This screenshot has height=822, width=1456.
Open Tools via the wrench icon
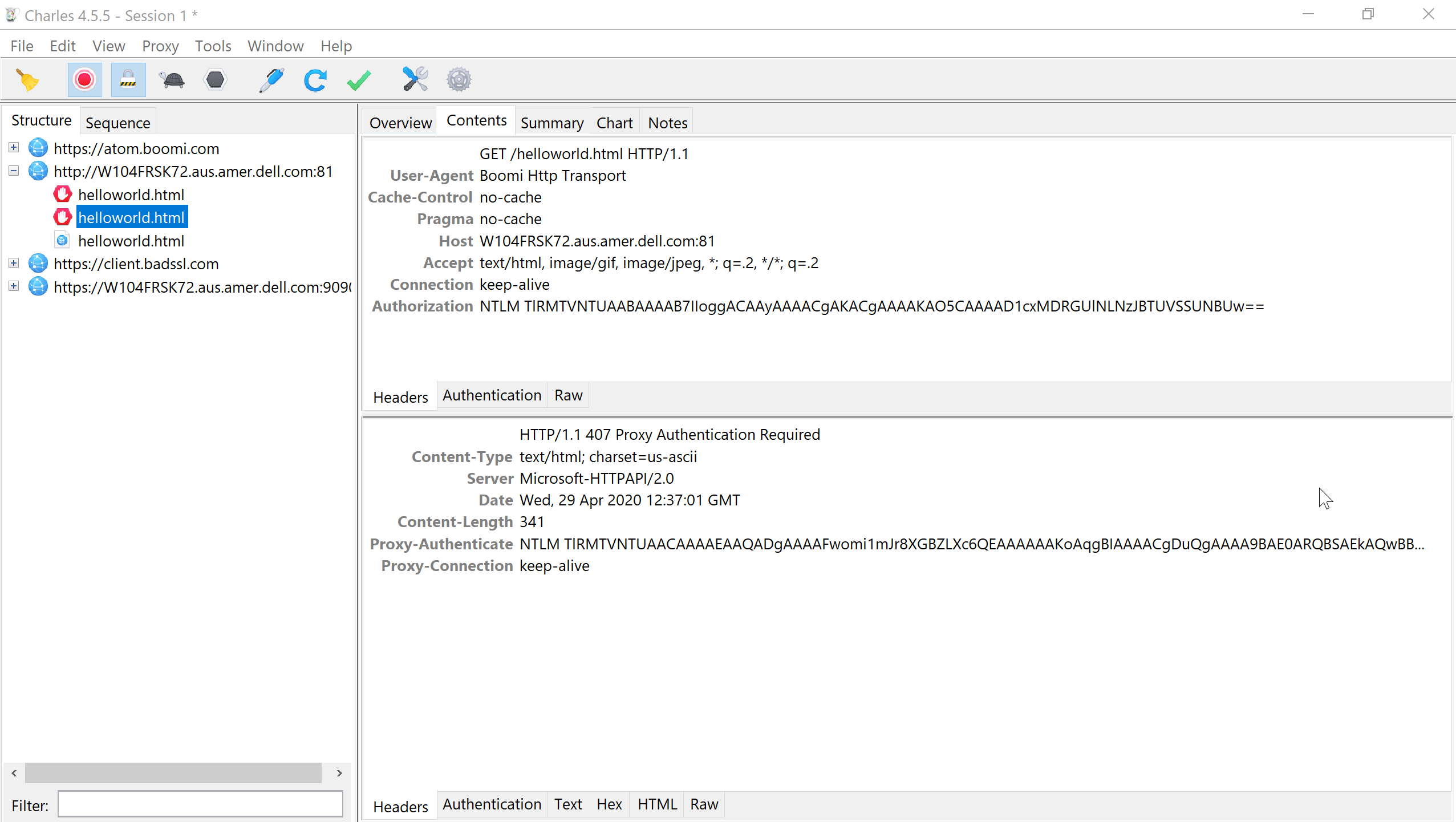pos(415,79)
